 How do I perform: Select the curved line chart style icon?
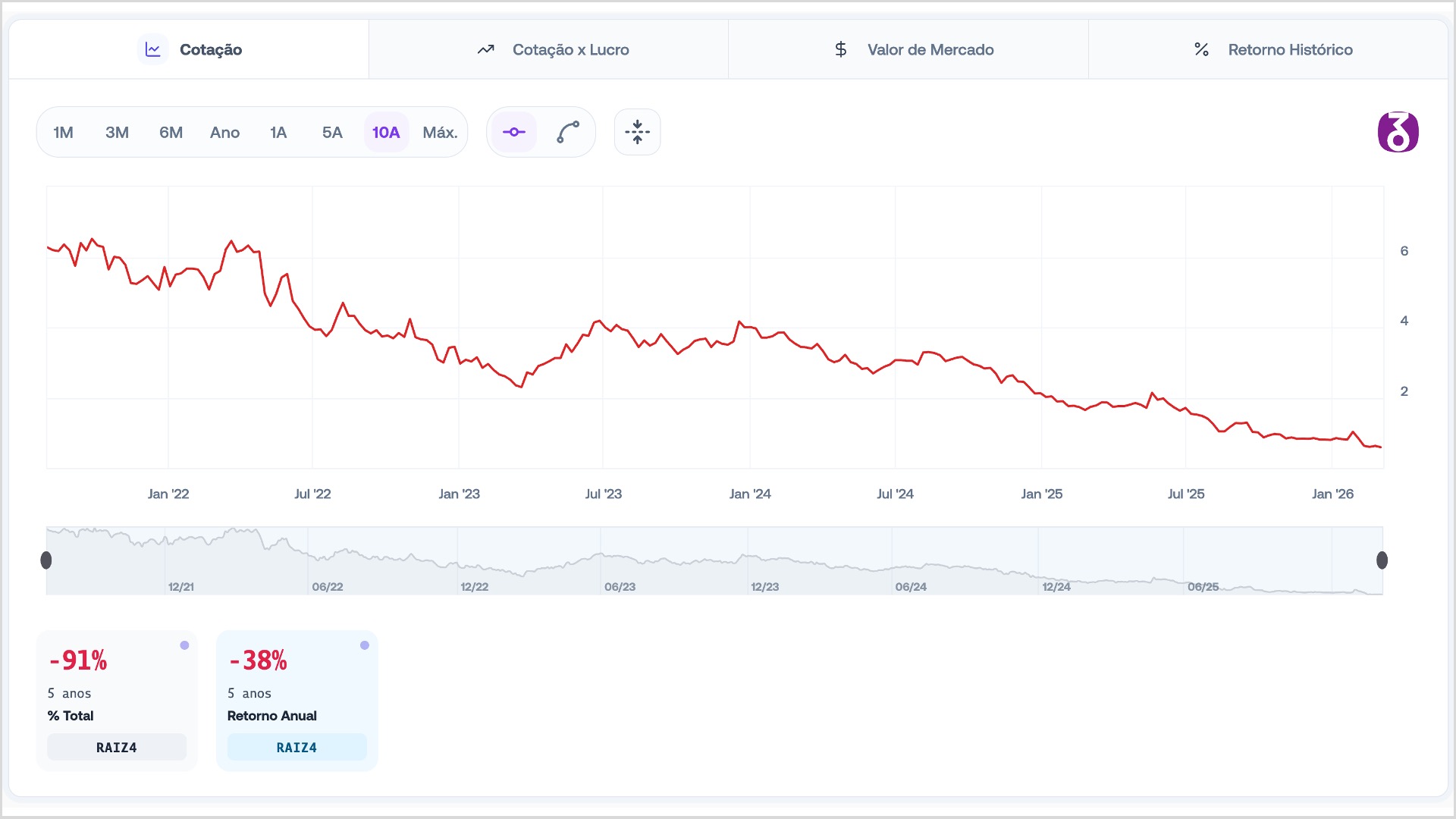pos(568,132)
